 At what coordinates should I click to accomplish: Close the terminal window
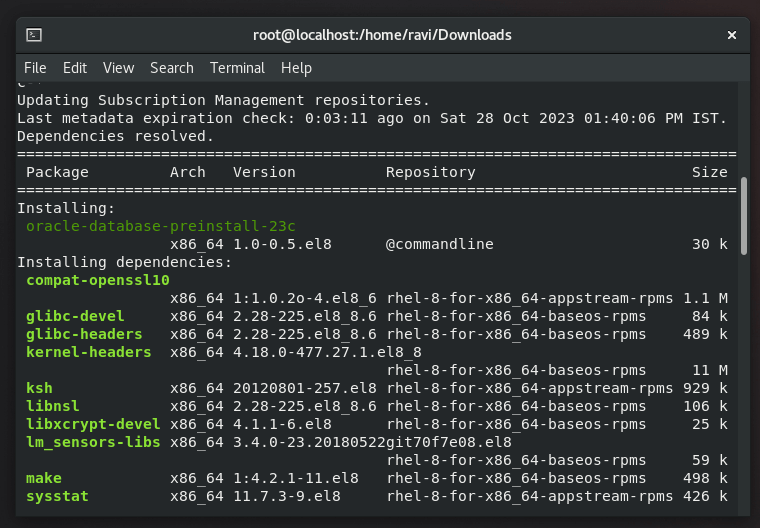[731, 35]
